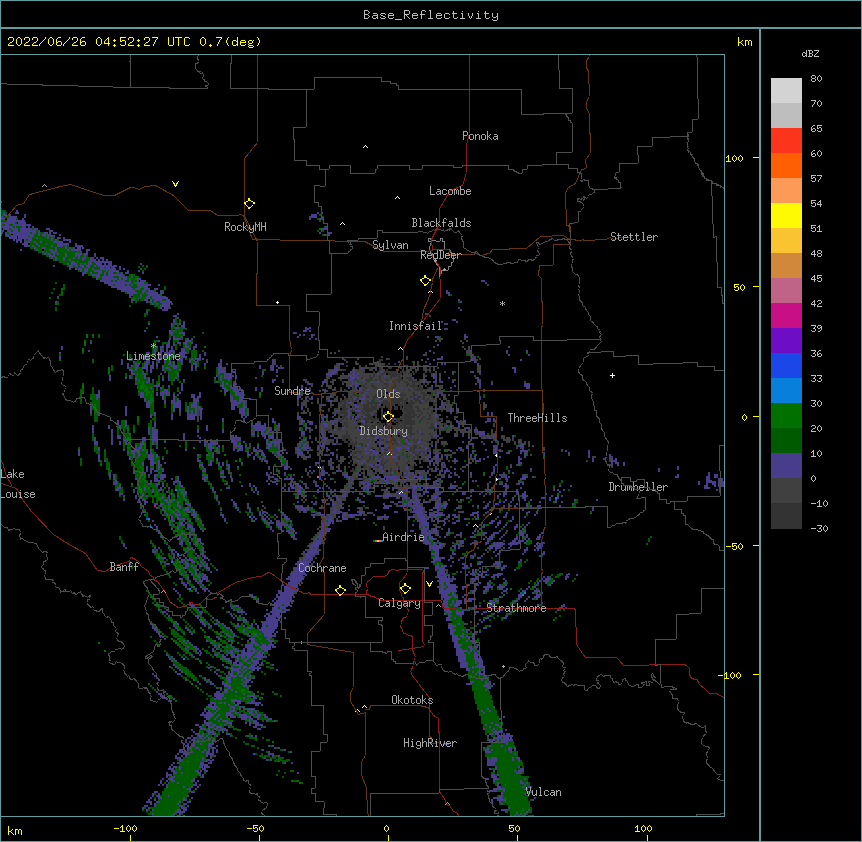Screen dimensions: 862x842
Task: Select the dark green 20-10 dBZ legend swatch
Action: pyautogui.click(x=786, y=441)
